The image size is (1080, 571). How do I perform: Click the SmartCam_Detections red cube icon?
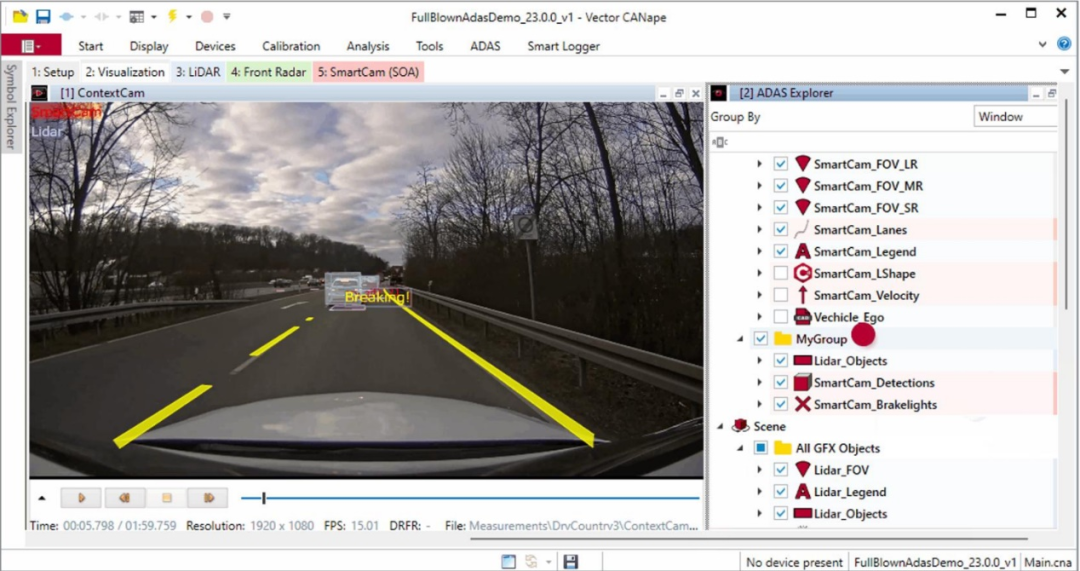tap(802, 382)
